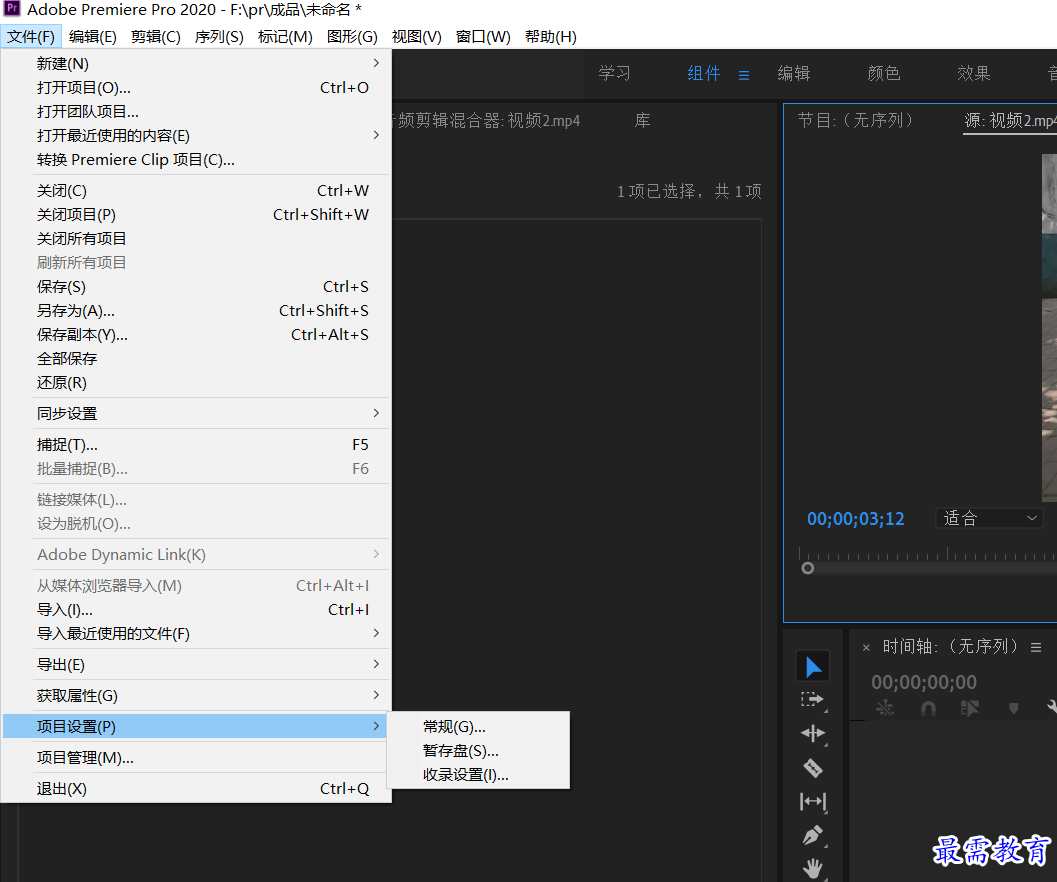
Task: Select the Selection arrow tool
Action: (x=813, y=667)
